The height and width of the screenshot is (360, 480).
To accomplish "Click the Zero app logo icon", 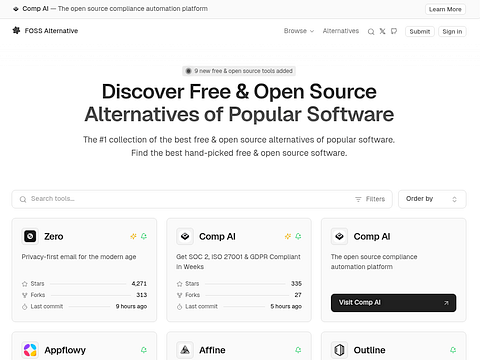I will click(30, 236).
